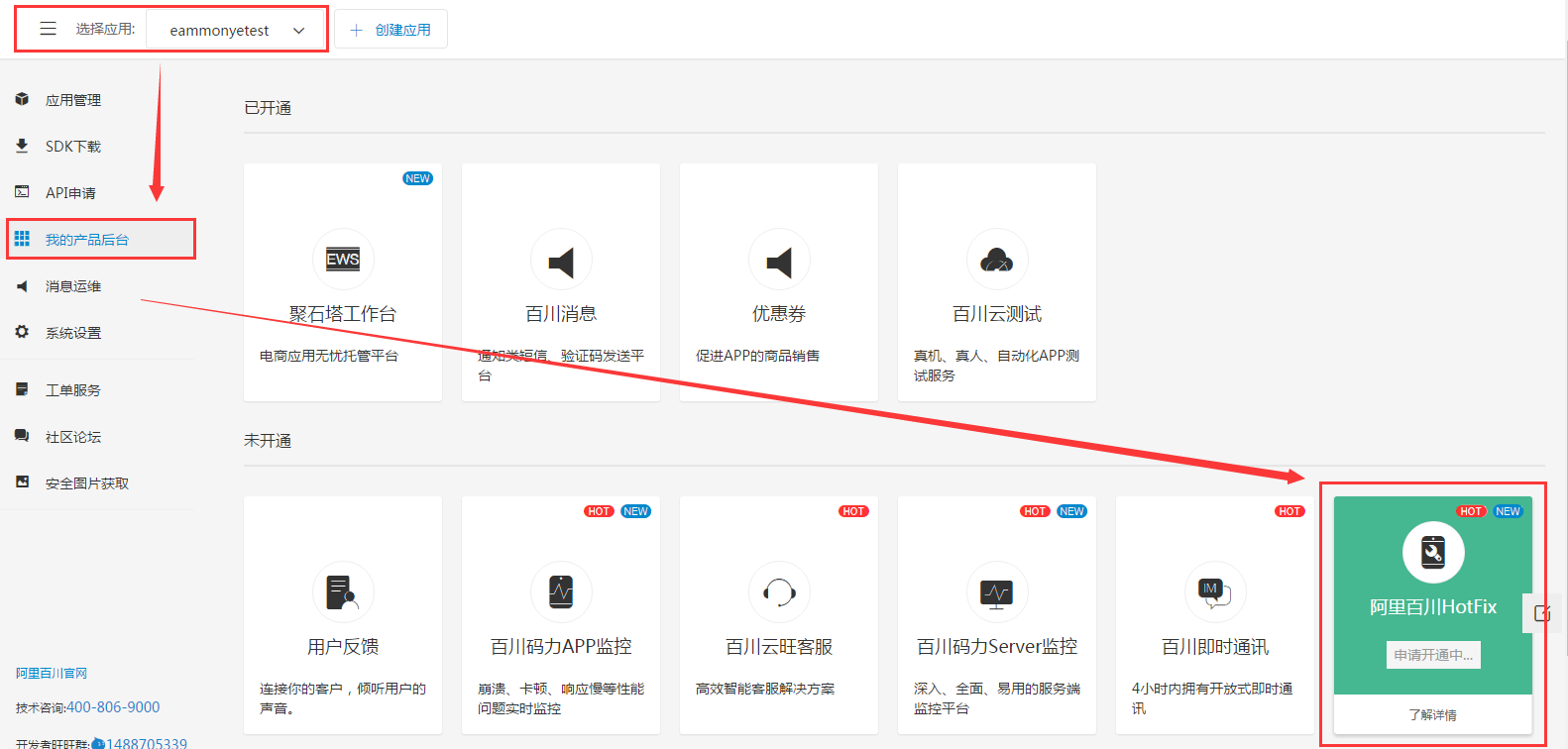Click the 百川码力APP监控 phone icon

(x=561, y=592)
